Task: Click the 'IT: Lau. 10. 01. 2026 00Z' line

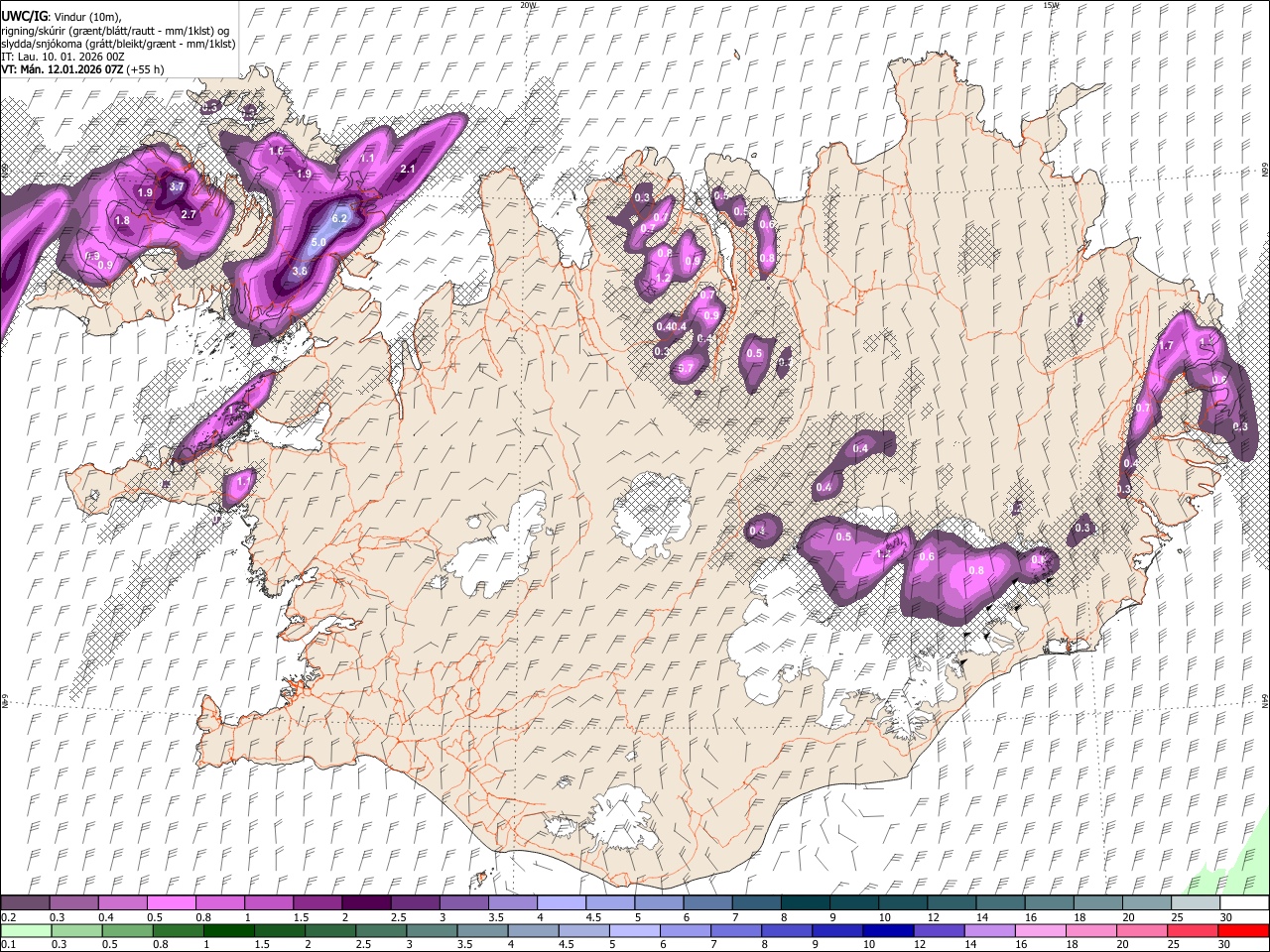Action: [63, 57]
